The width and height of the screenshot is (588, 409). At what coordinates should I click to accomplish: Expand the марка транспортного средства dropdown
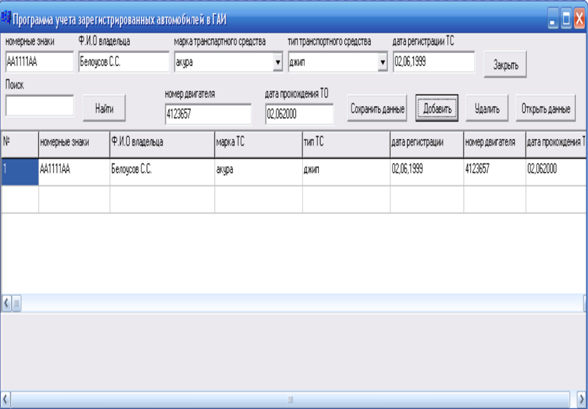[278, 62]
